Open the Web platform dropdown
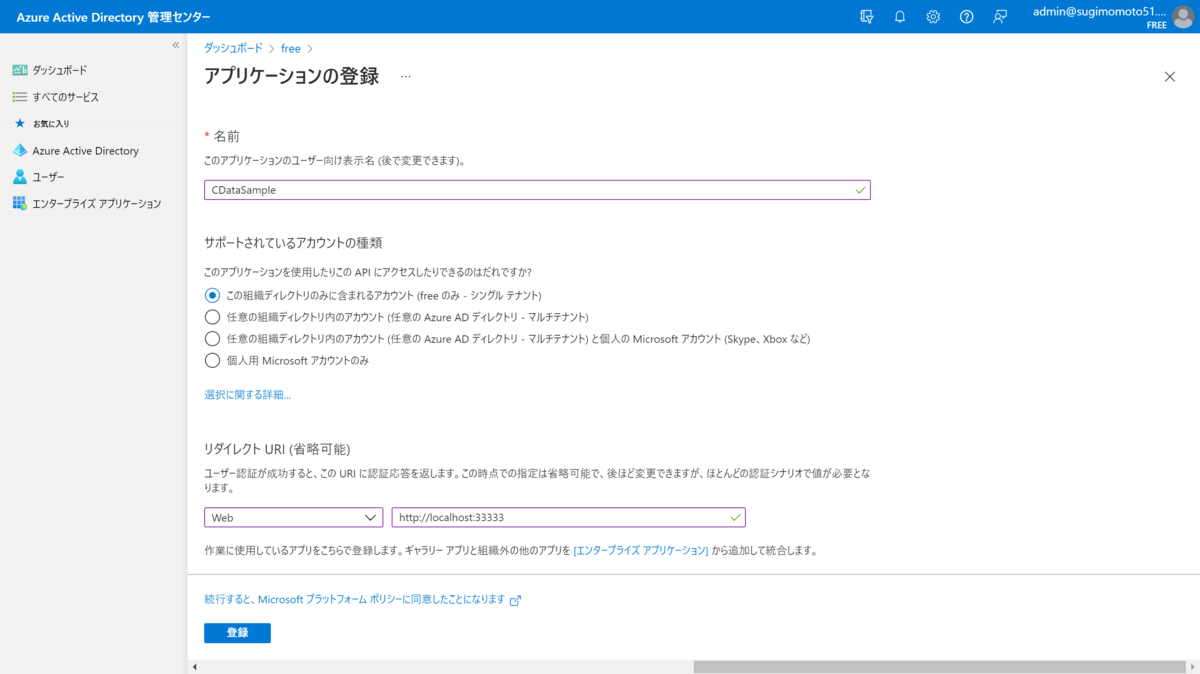Image resolution: width=1200 pixels, height=674 pixels. (x=293, y=517)
